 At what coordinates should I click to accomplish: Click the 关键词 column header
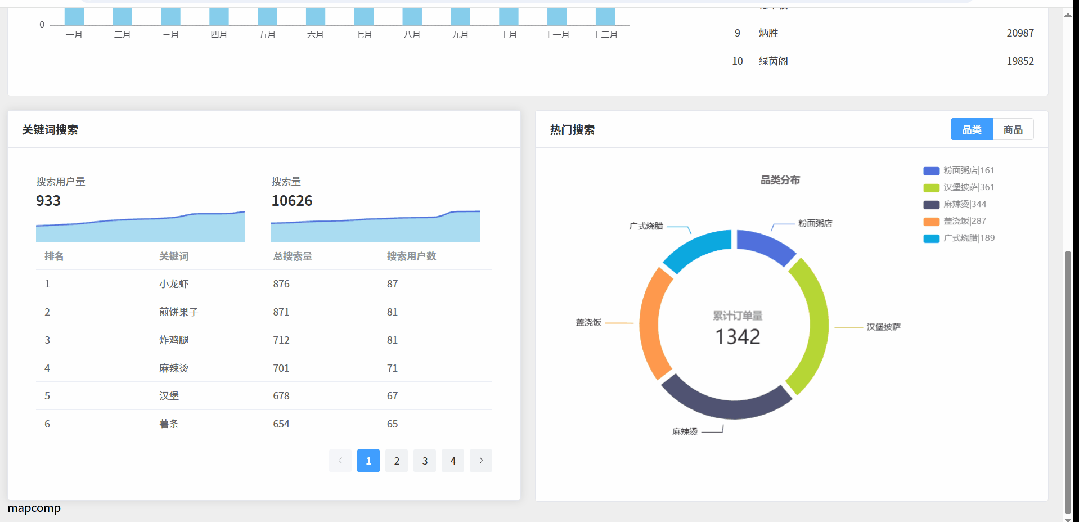[174, 256]
